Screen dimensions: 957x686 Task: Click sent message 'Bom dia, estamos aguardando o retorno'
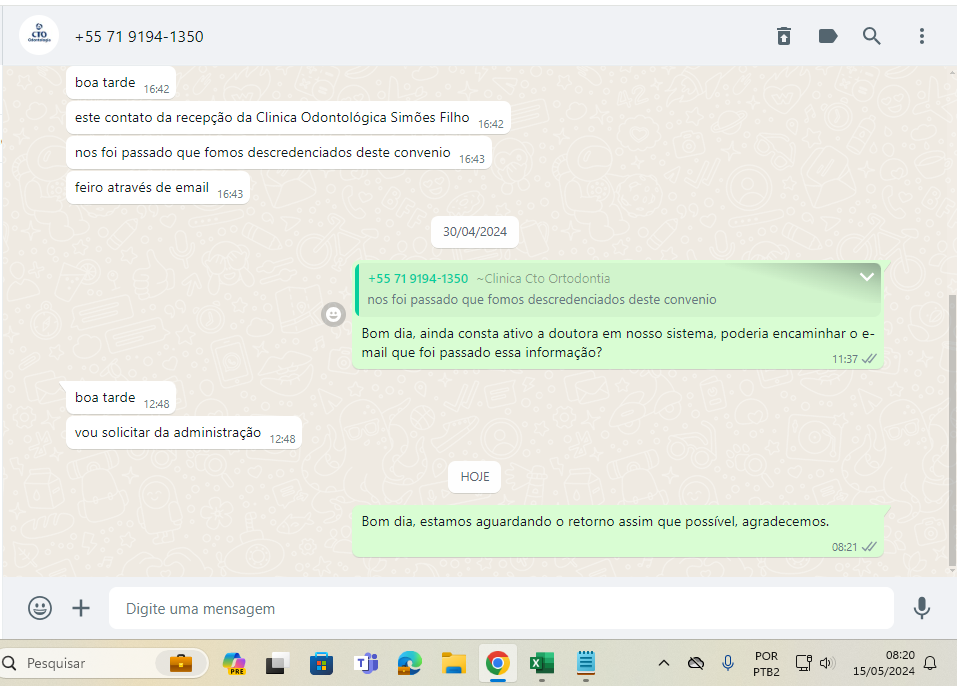pyautogui.click(x=618, y=531)
